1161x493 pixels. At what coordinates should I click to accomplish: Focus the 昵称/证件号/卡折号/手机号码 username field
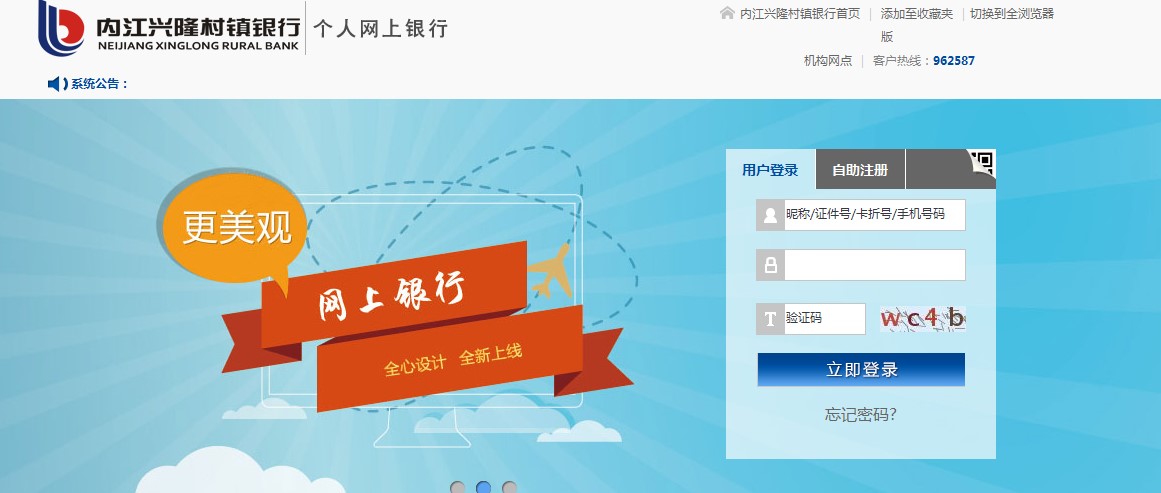pyautogui.click(x=875, y=215)
